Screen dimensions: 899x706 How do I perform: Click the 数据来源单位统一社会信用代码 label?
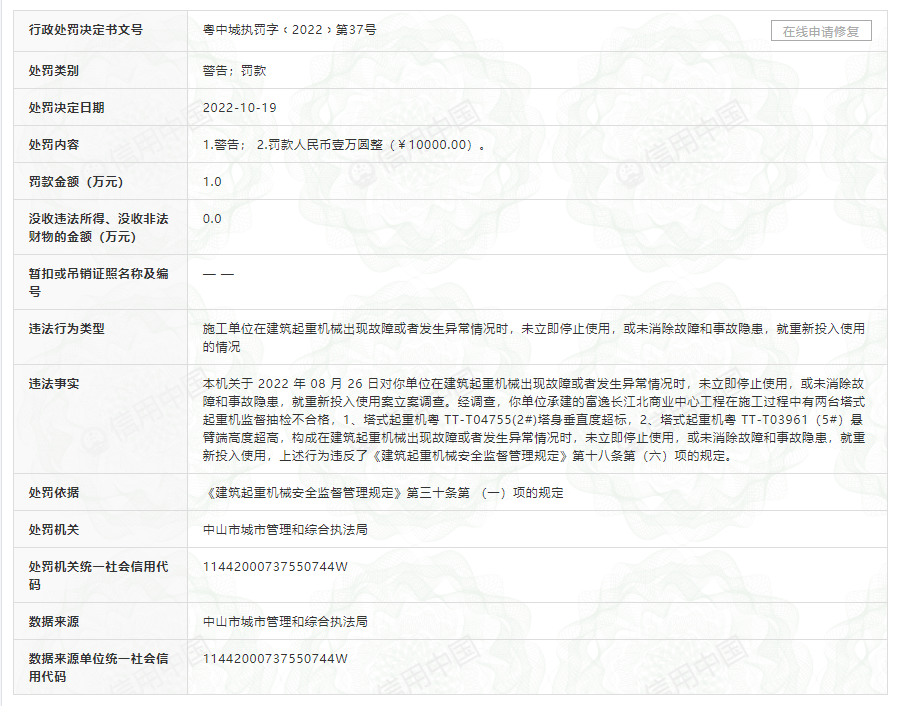pyautogui.click(x=99, y=668)
